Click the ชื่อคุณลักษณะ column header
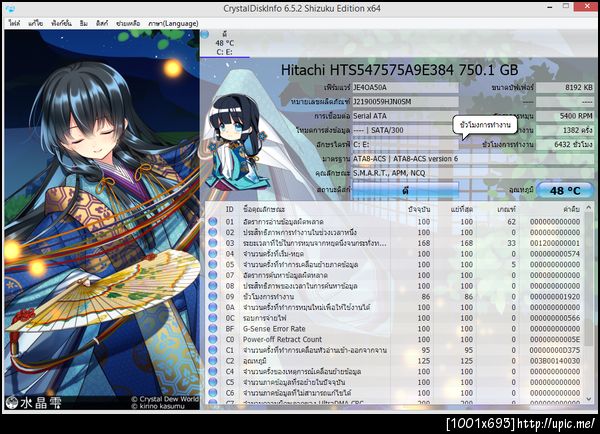This screenshot has height=434, width=600. coord(264,209)
